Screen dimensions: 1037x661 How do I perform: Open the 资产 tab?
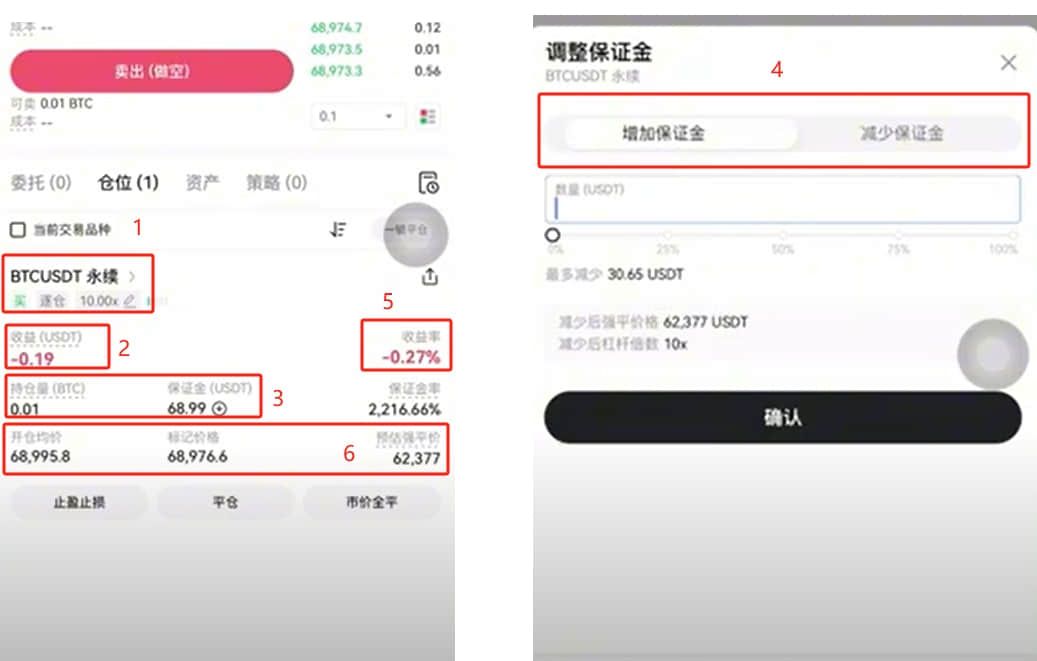(202, 183)
